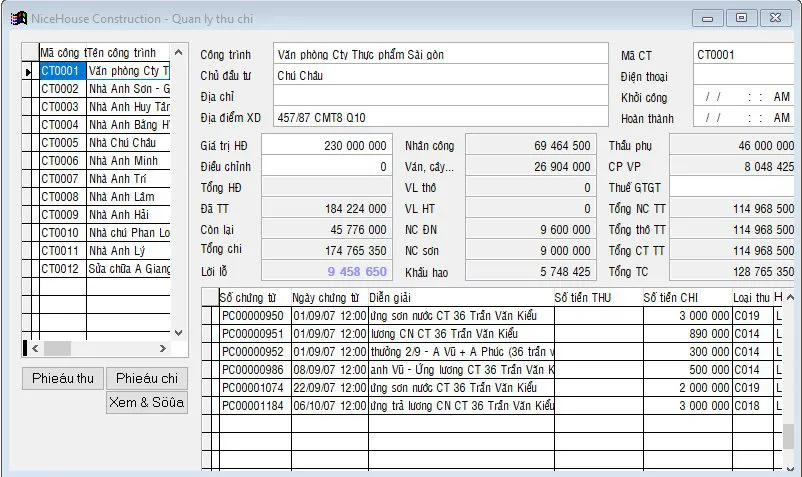Maximize the Quan ly thu chi window
The width and height of the screenshot is (802, 477).
741,18
